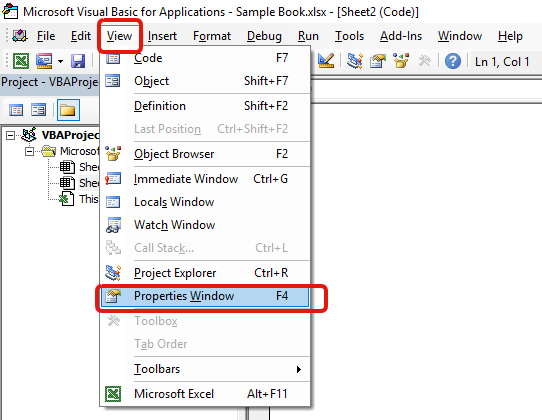Image resolution: width=542 pixels, height=420 pixels.
Task: Collapse the VBAProject tree node
Action: [x=11, y=135]
